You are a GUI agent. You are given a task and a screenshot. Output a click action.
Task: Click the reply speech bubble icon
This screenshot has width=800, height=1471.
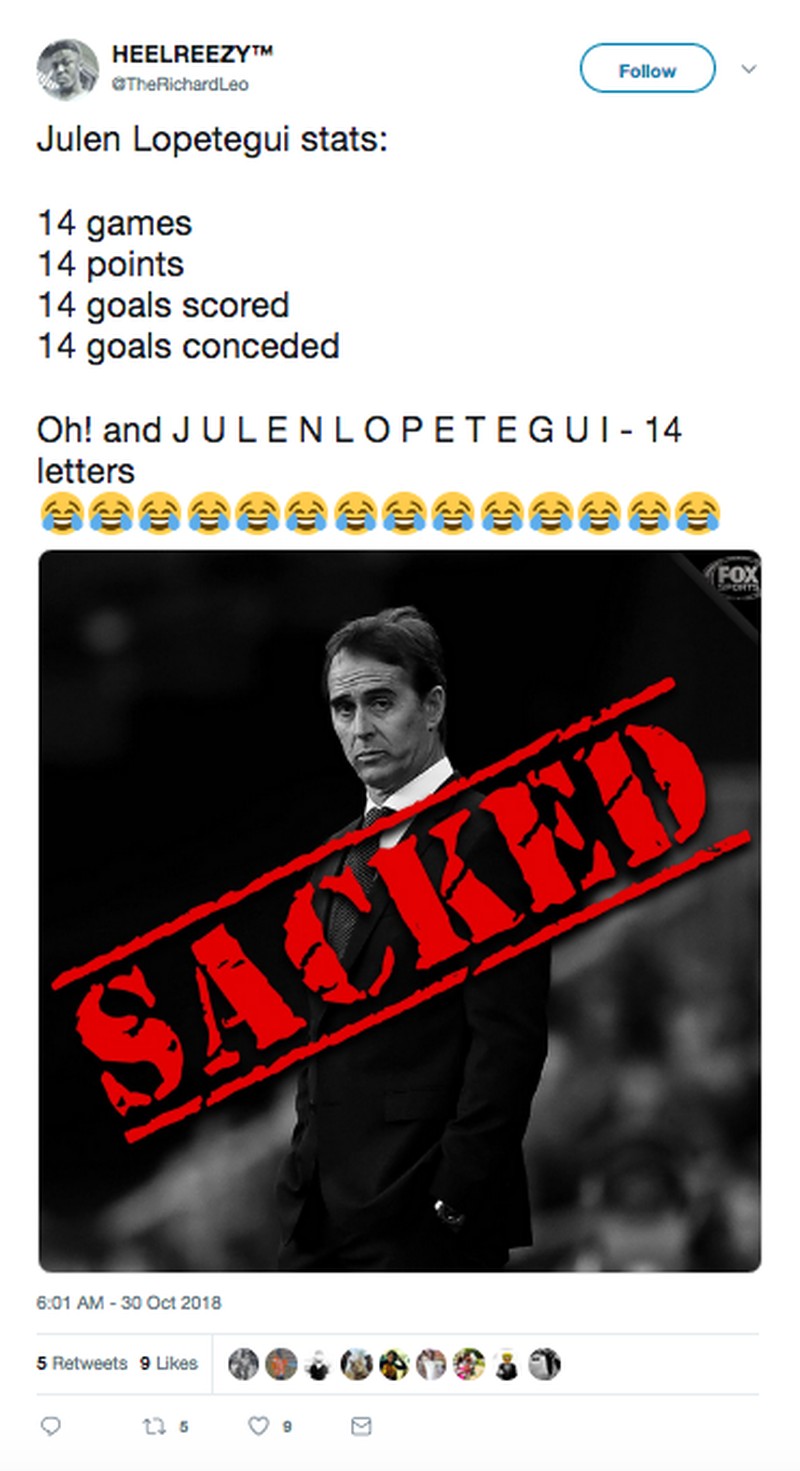pyautogui.click(x=50, y=1427)
